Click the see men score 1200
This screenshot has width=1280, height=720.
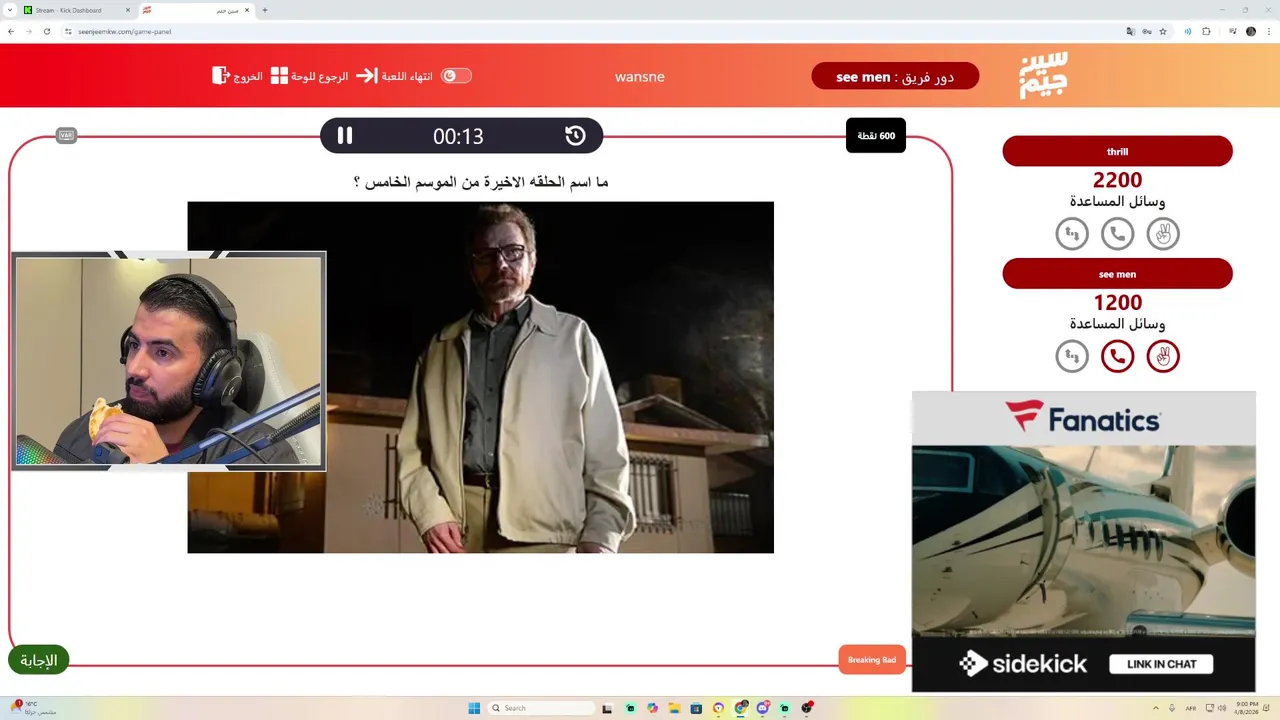click(x=1117, y=303)
